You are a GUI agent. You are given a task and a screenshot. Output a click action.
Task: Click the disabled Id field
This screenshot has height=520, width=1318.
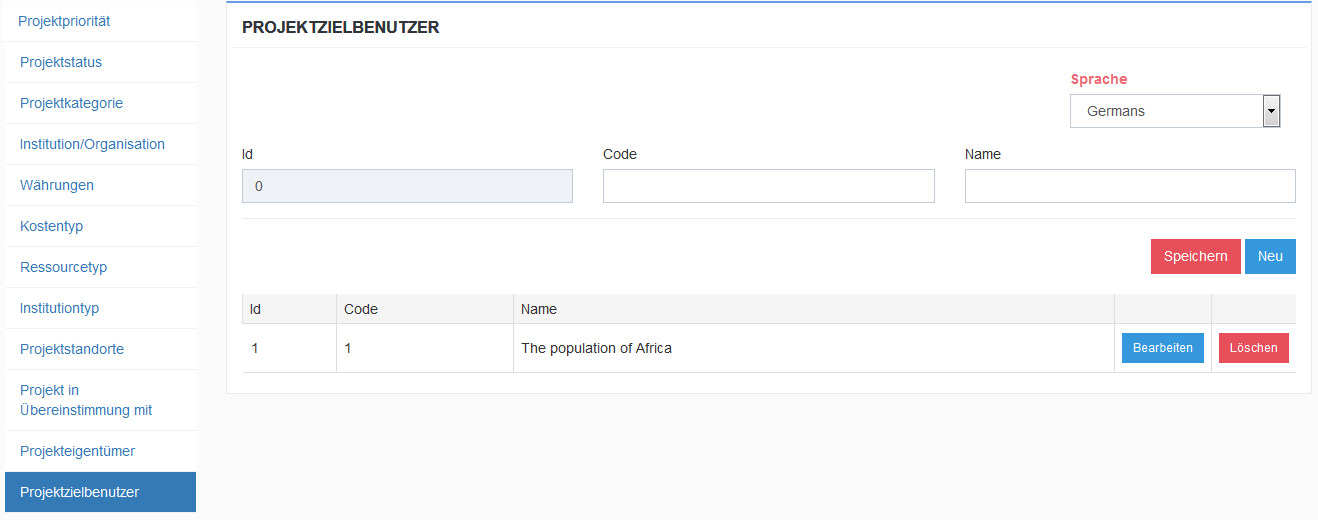click(x=407, y=186)
